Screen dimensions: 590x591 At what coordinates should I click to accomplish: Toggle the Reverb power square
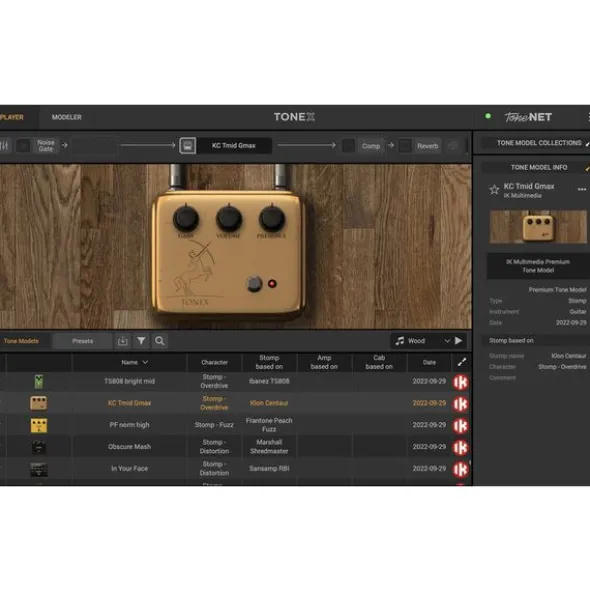coord(405,145)
